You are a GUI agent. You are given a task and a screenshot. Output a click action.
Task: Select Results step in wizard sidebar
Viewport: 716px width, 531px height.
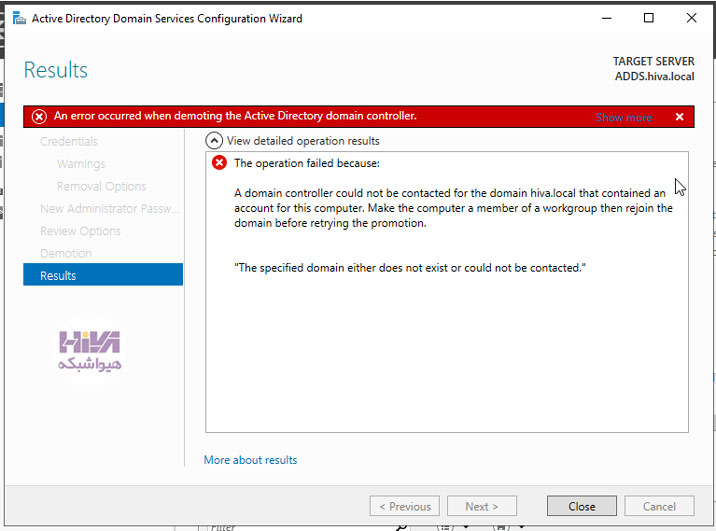tap(103, 275)
